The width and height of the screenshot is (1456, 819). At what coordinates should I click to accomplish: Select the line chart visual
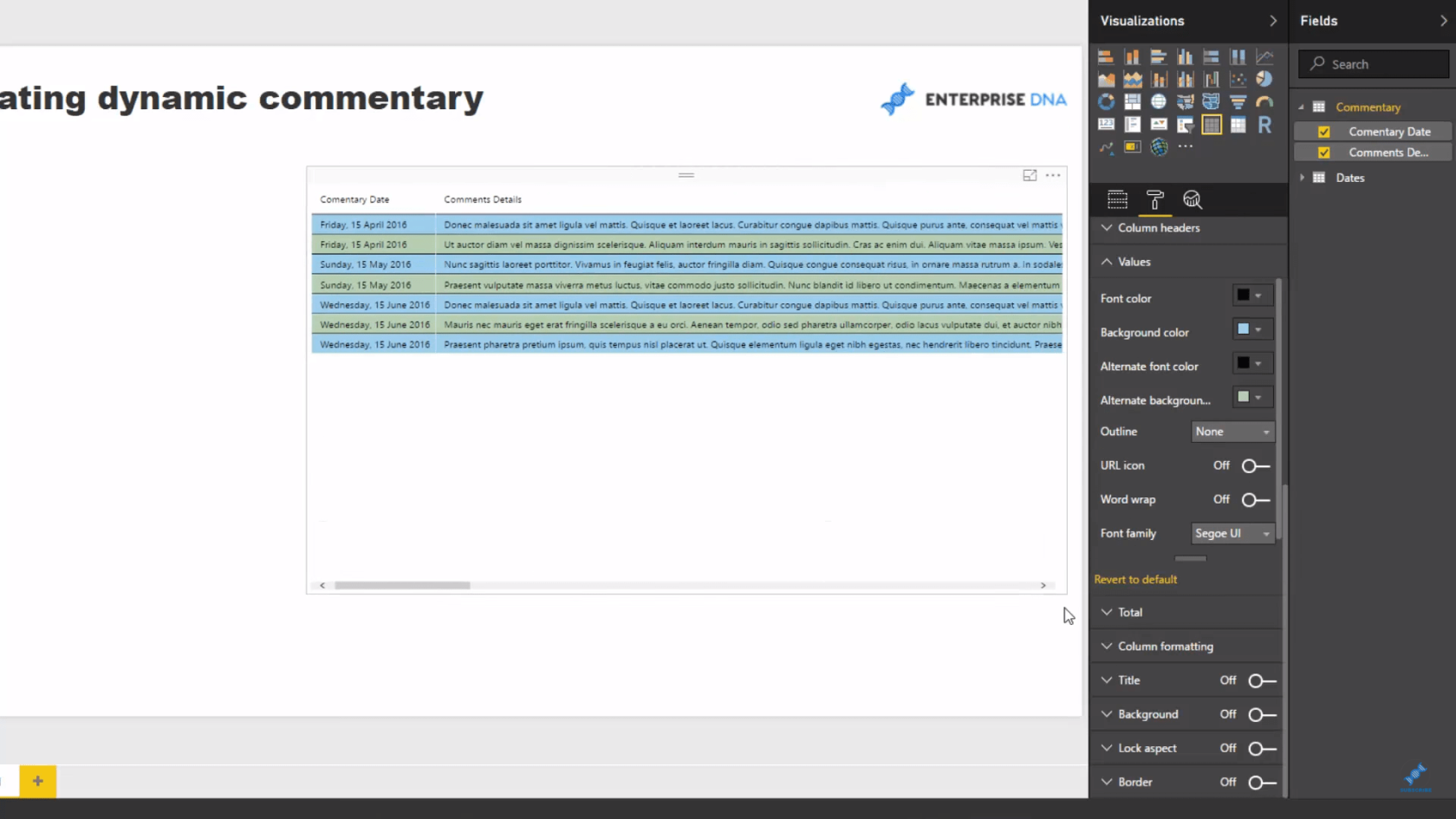click(x=1265, y=57)
